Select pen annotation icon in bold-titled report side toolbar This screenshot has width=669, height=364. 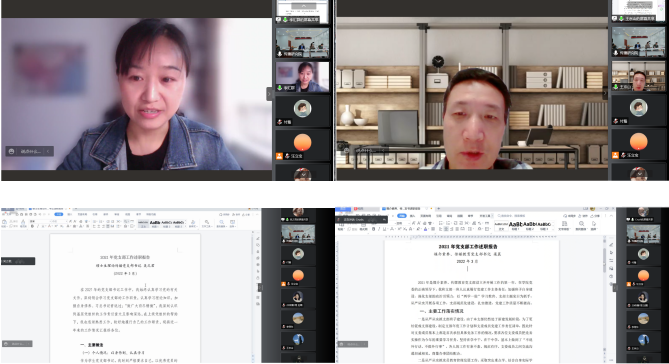click(x=611, y=245)
